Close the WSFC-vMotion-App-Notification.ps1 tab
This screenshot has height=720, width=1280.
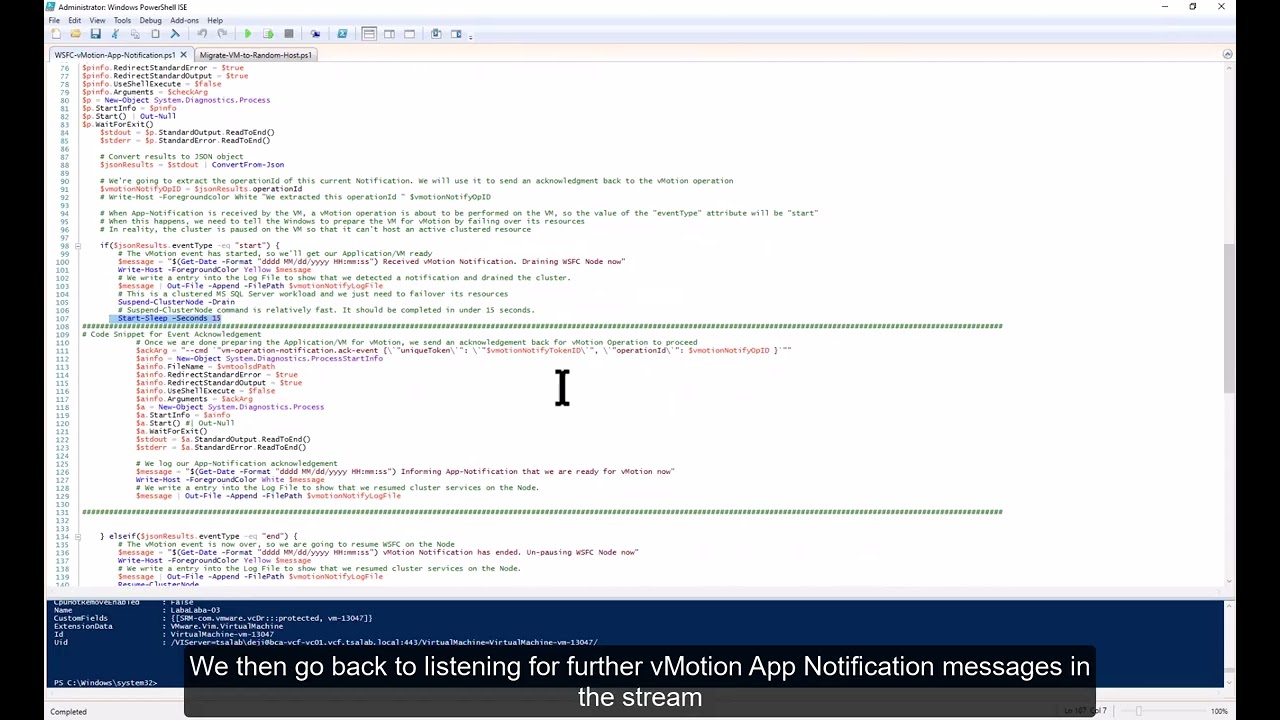pos(183,55)
